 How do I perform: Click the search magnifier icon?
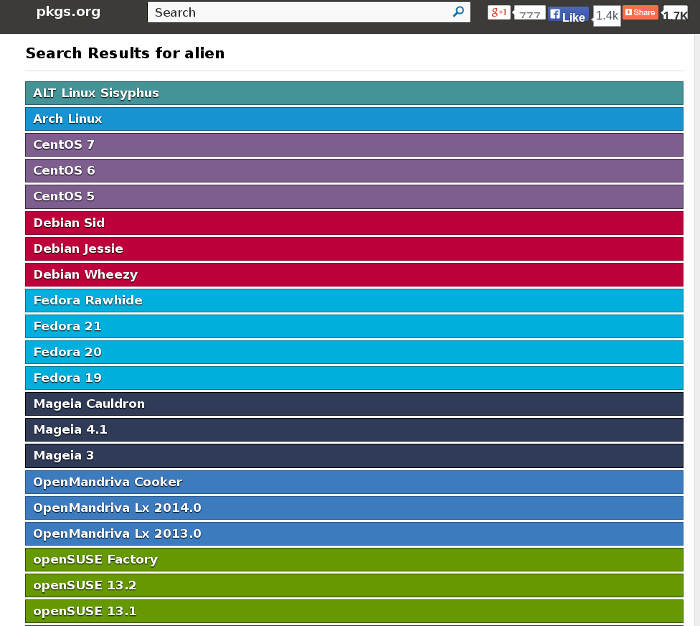pos(458,12)
